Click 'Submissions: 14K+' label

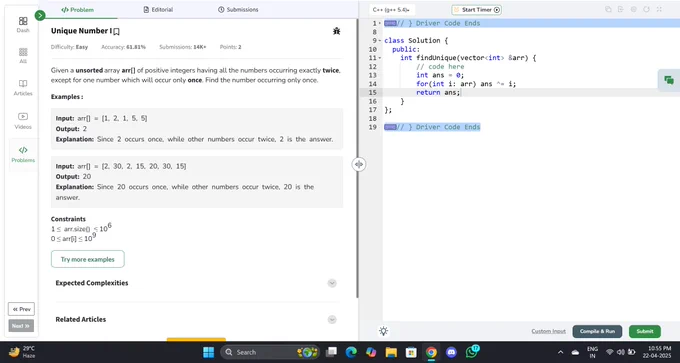click(183, 47)
